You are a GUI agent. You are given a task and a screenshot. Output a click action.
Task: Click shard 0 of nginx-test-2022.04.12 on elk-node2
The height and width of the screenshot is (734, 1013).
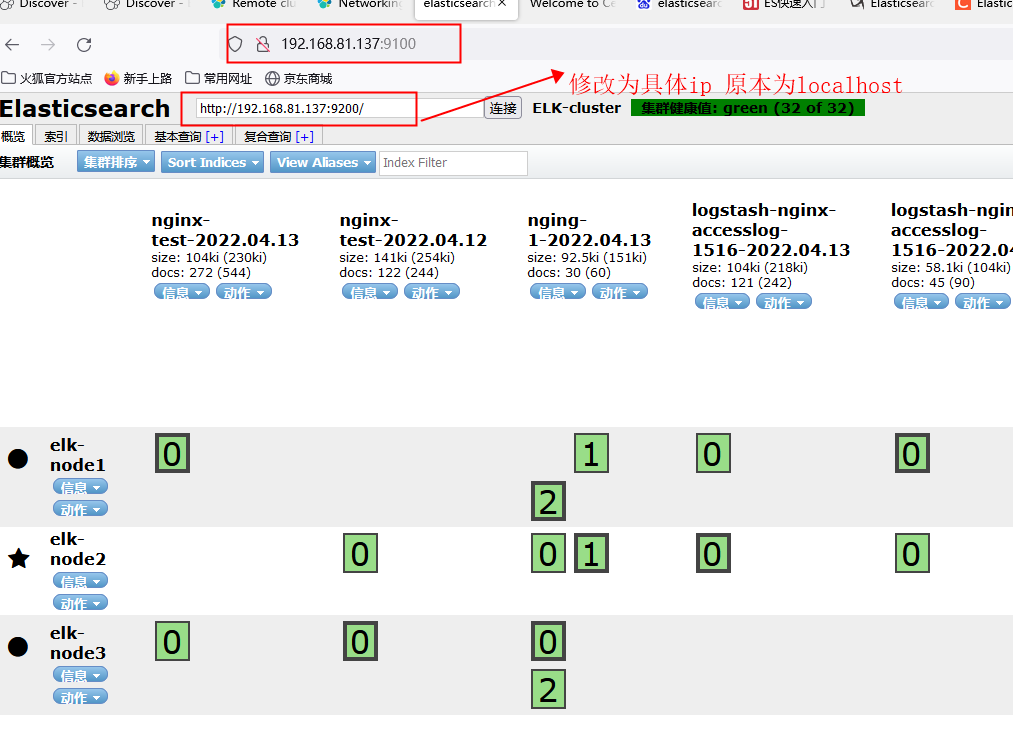coord(360,553)
